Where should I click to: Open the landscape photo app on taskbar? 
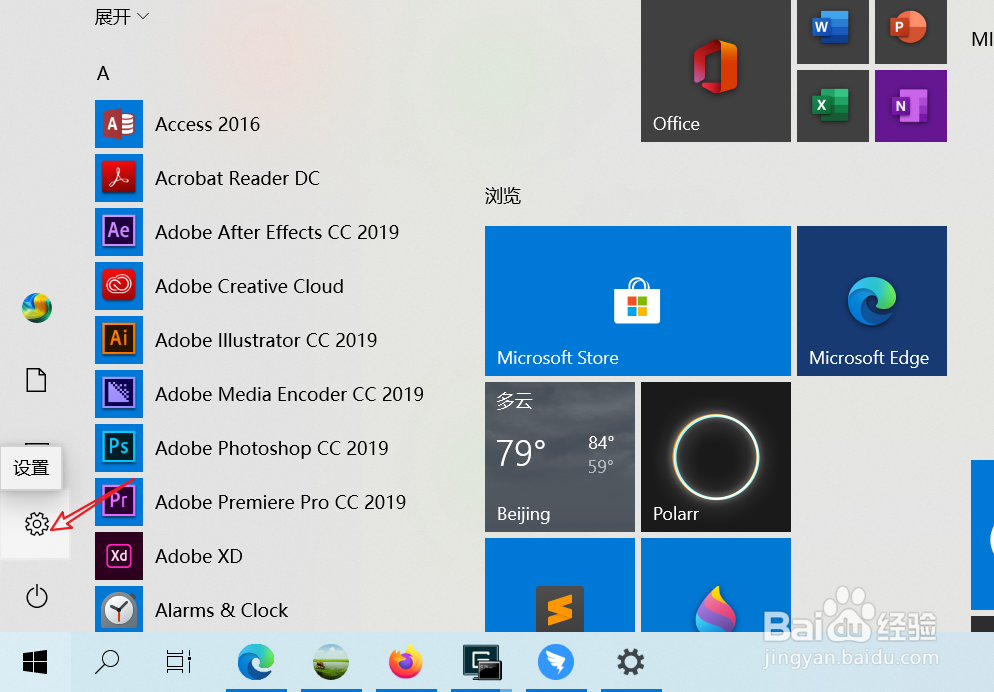331,662
